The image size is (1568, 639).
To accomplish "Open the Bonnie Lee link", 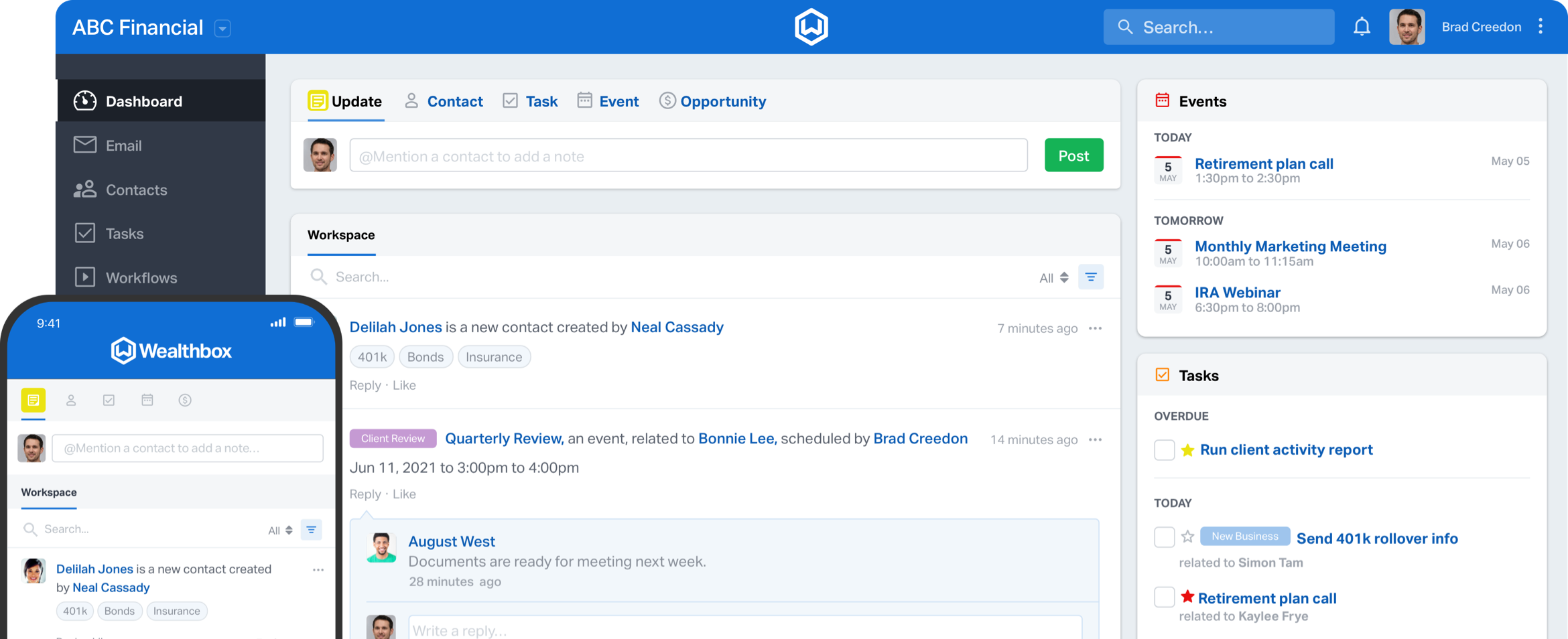I will pos(736,439).
